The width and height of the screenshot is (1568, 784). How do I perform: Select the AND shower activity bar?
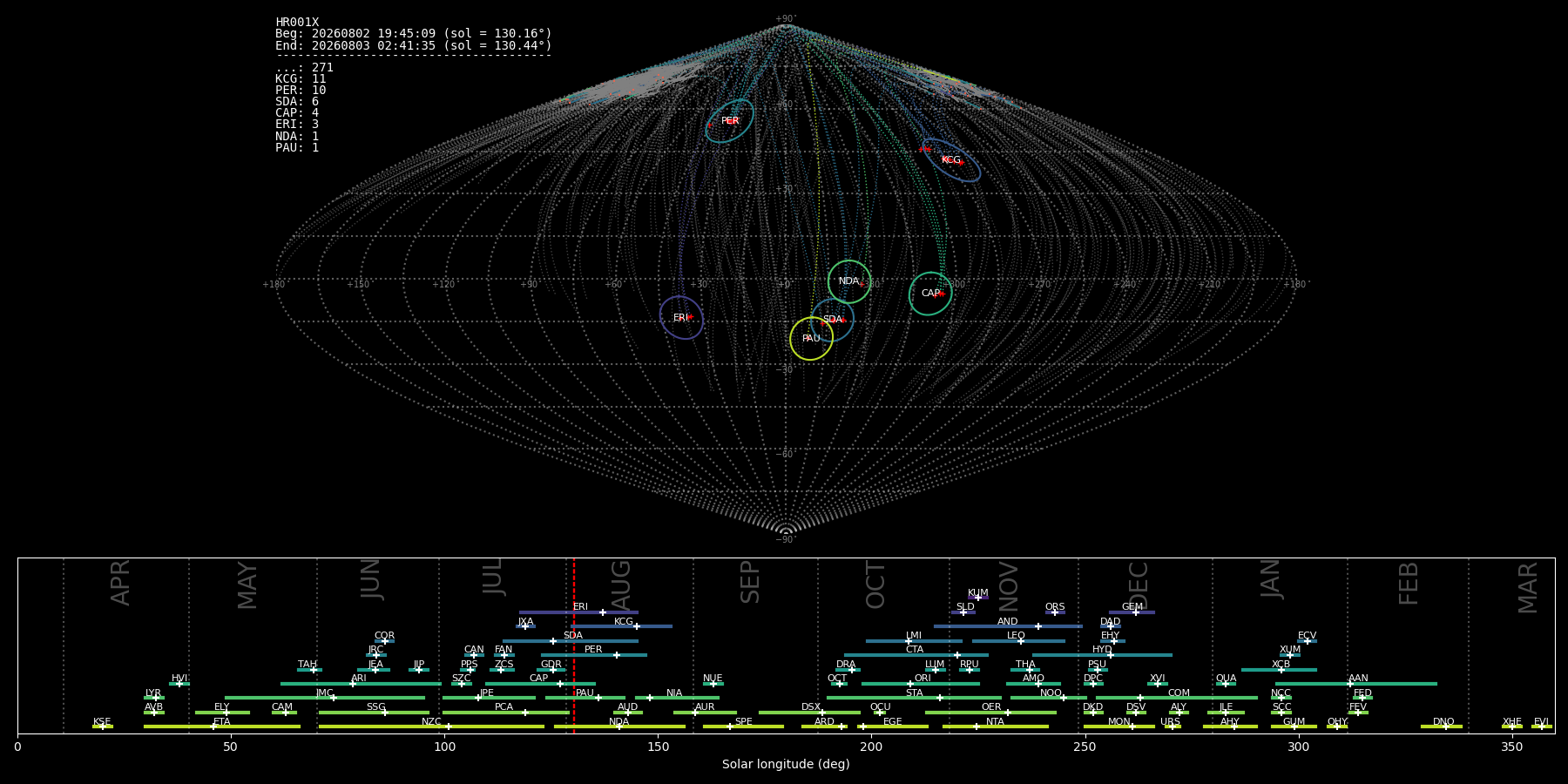point(1008,626)
